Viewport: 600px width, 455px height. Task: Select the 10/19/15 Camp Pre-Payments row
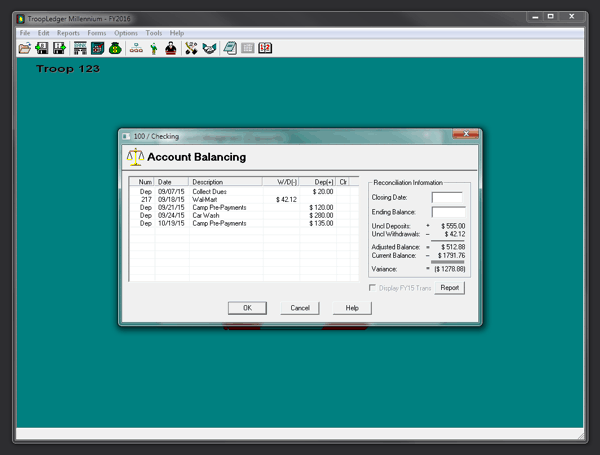coord(244,223)
